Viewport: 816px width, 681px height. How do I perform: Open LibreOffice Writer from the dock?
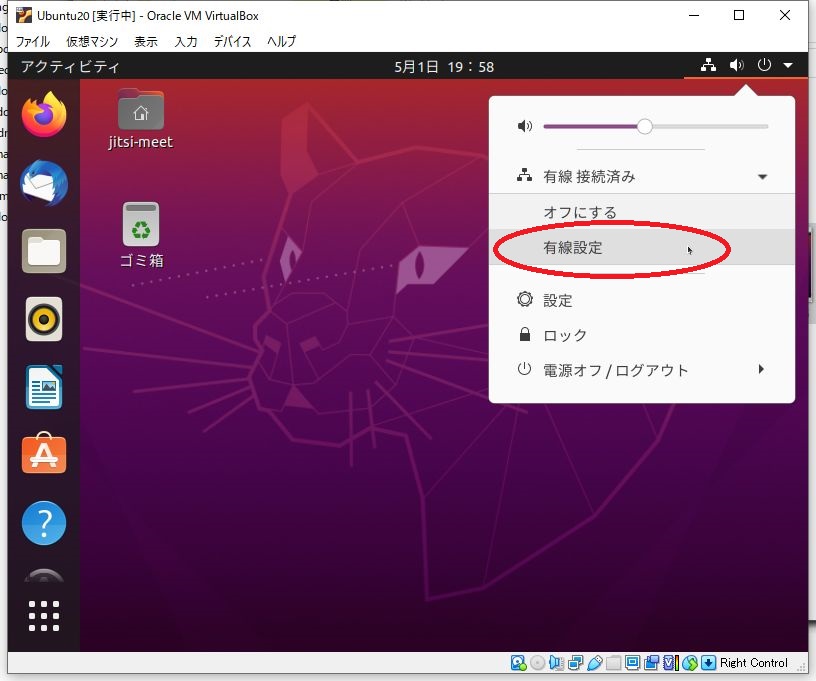(x=44, y=387)
